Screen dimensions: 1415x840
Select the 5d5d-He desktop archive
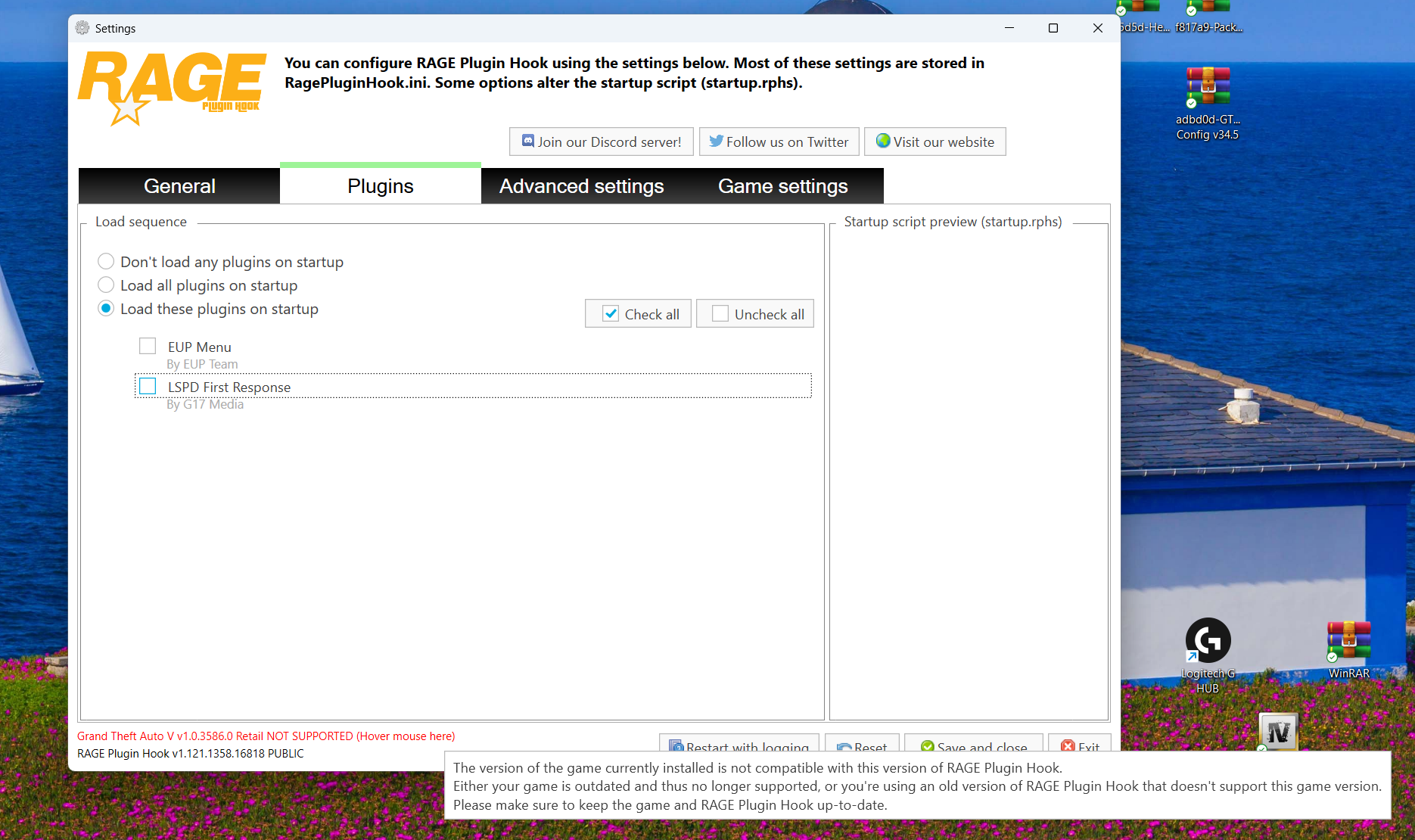[1144, 17]
